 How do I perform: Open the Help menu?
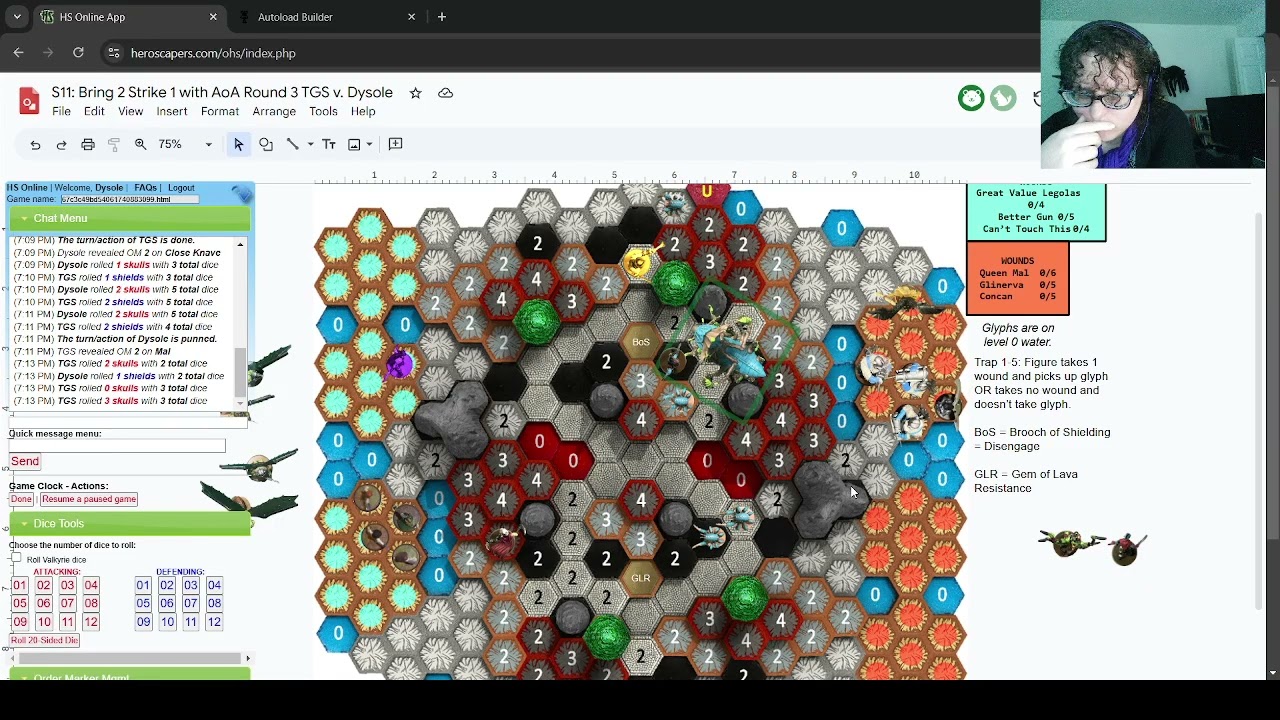point(363,112)
